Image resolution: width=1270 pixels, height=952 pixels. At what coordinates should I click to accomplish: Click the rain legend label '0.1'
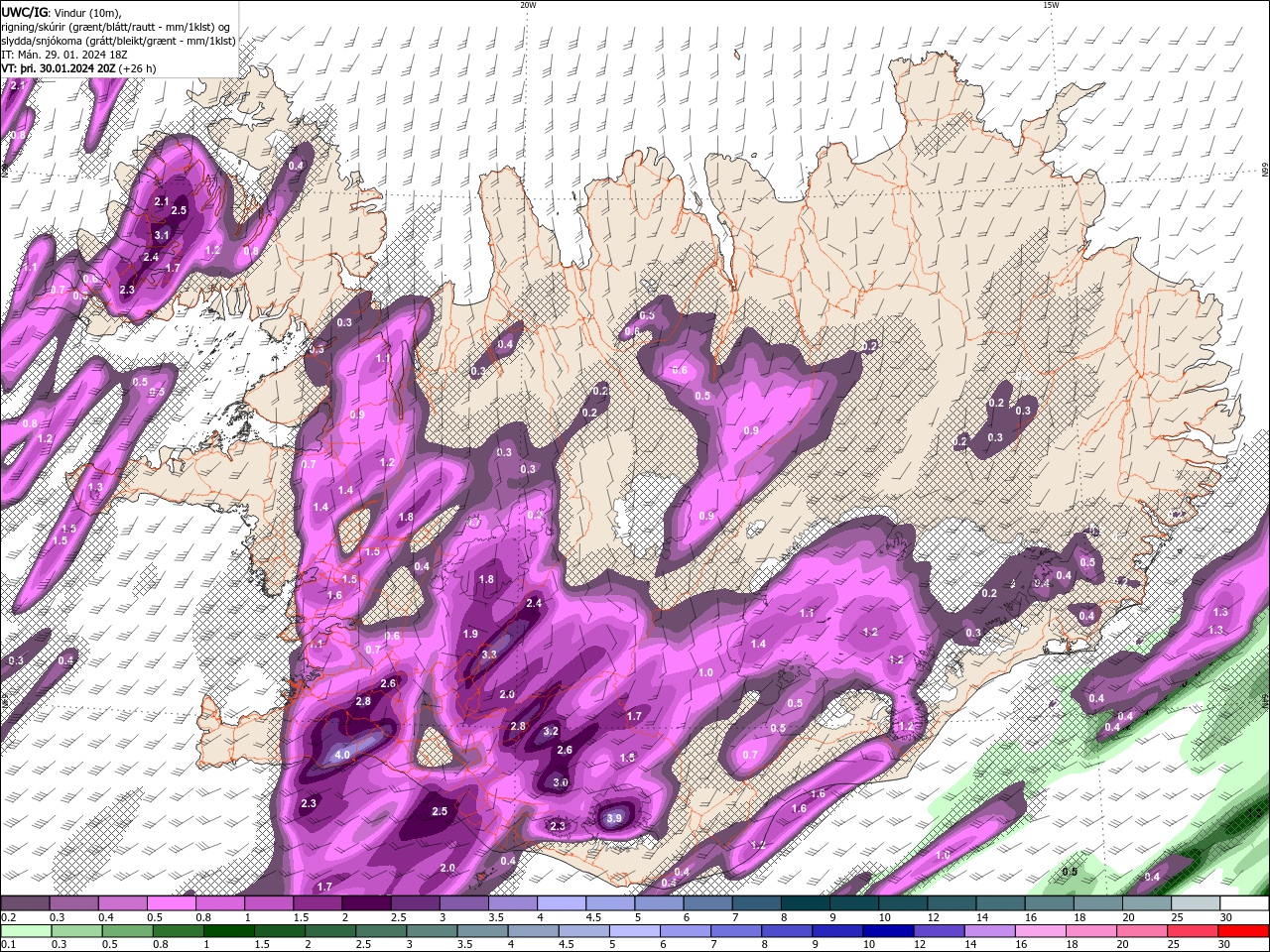point(9,944)
